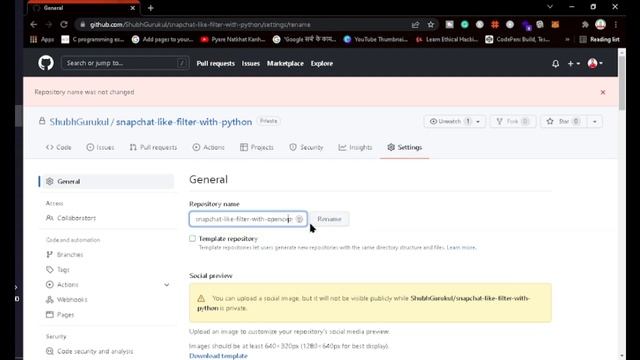Image resolution: width=640 pixels, height=360 pixels.
Task: Close the General browser tab
Action: pos(133,8)
